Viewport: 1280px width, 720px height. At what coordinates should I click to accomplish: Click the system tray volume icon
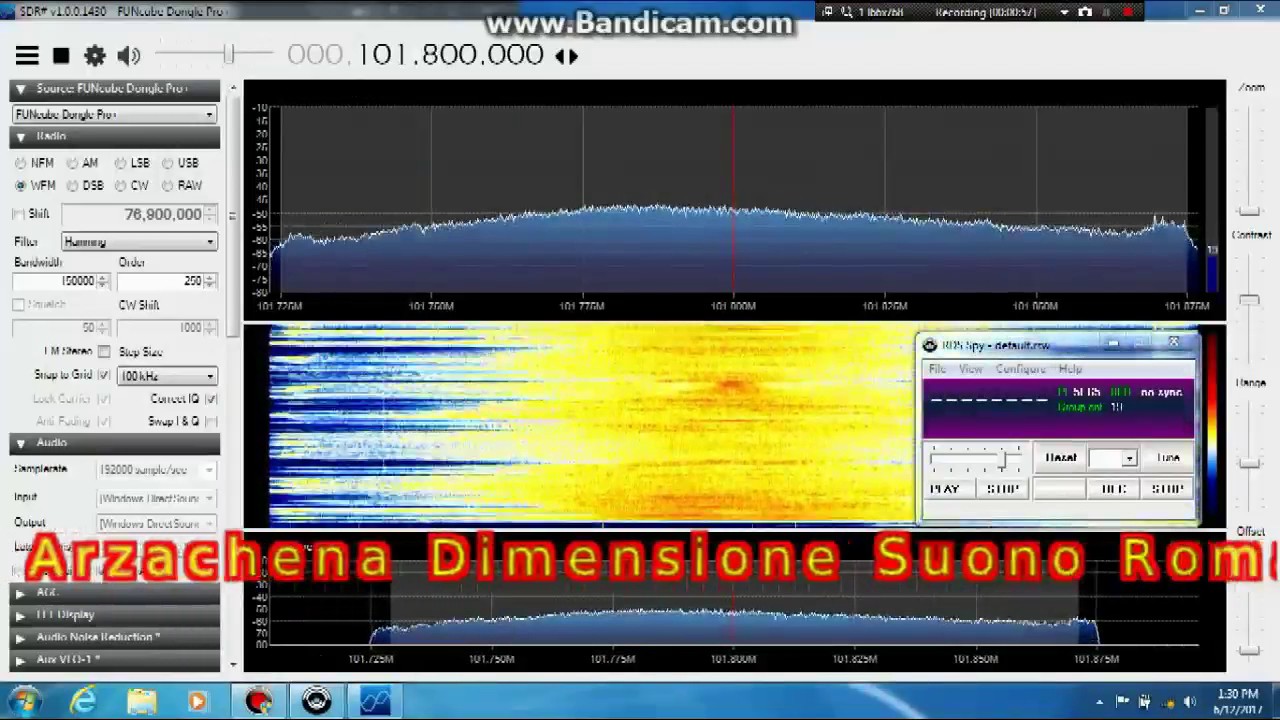pos(1189,702)
